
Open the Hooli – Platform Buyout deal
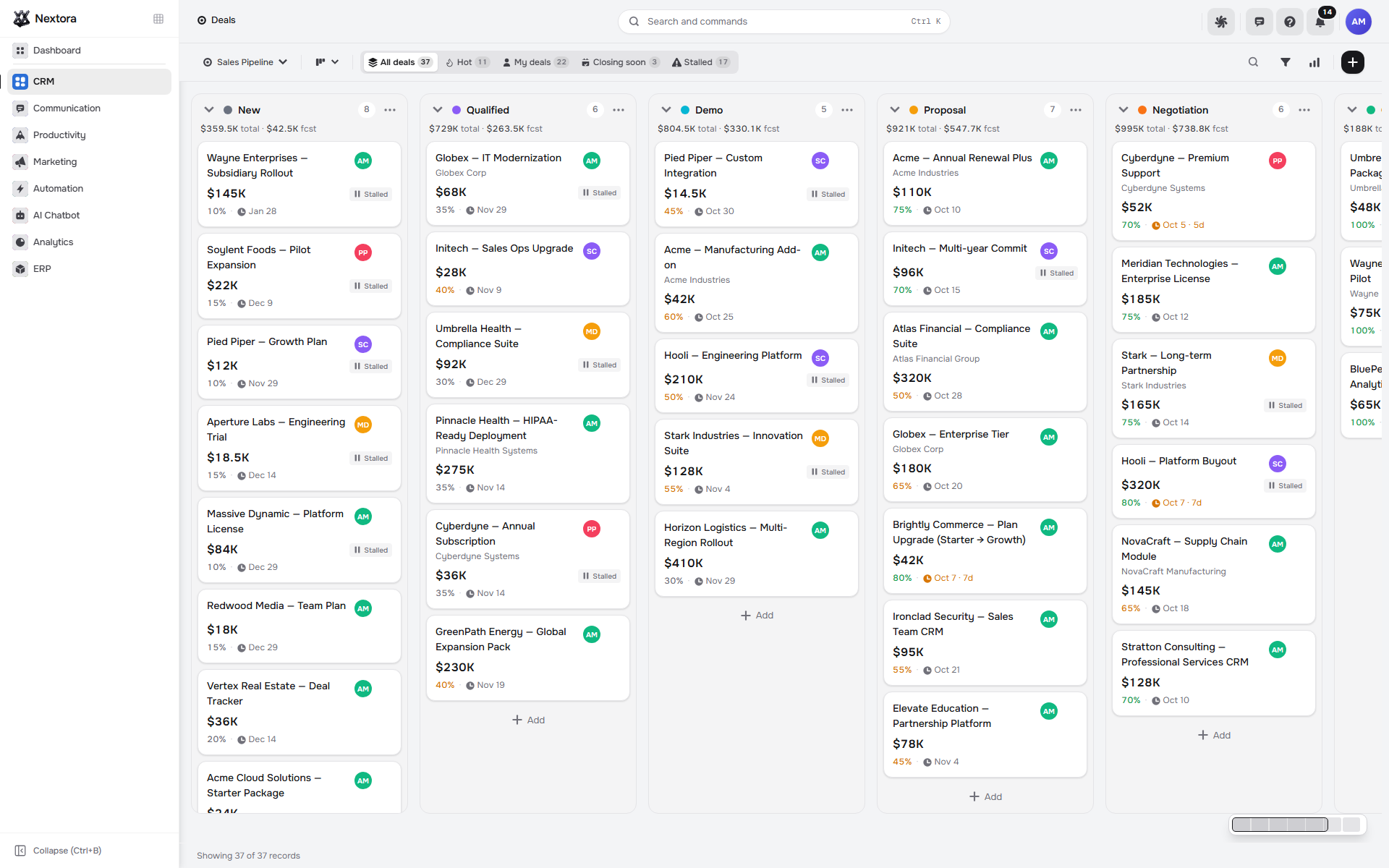click(1213, 481)
